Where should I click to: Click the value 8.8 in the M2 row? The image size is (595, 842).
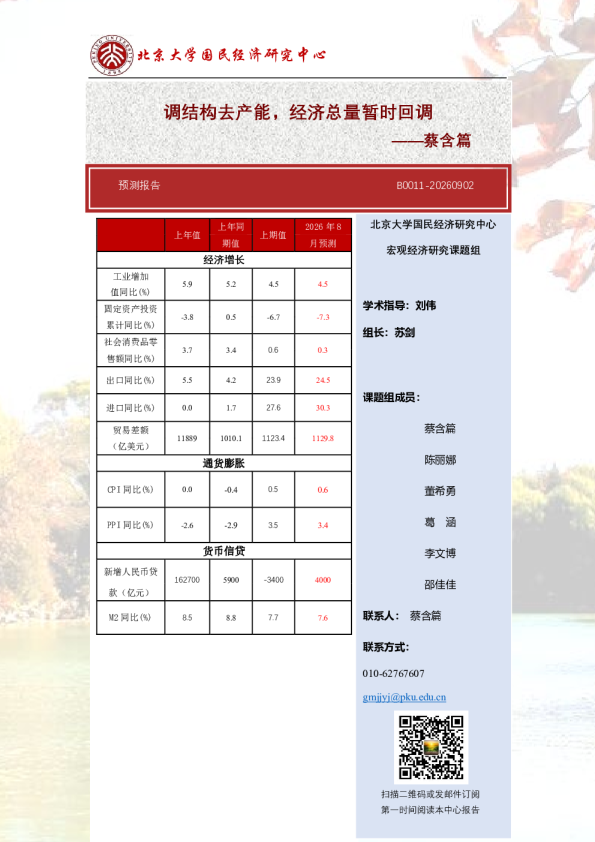coord(231,618)
